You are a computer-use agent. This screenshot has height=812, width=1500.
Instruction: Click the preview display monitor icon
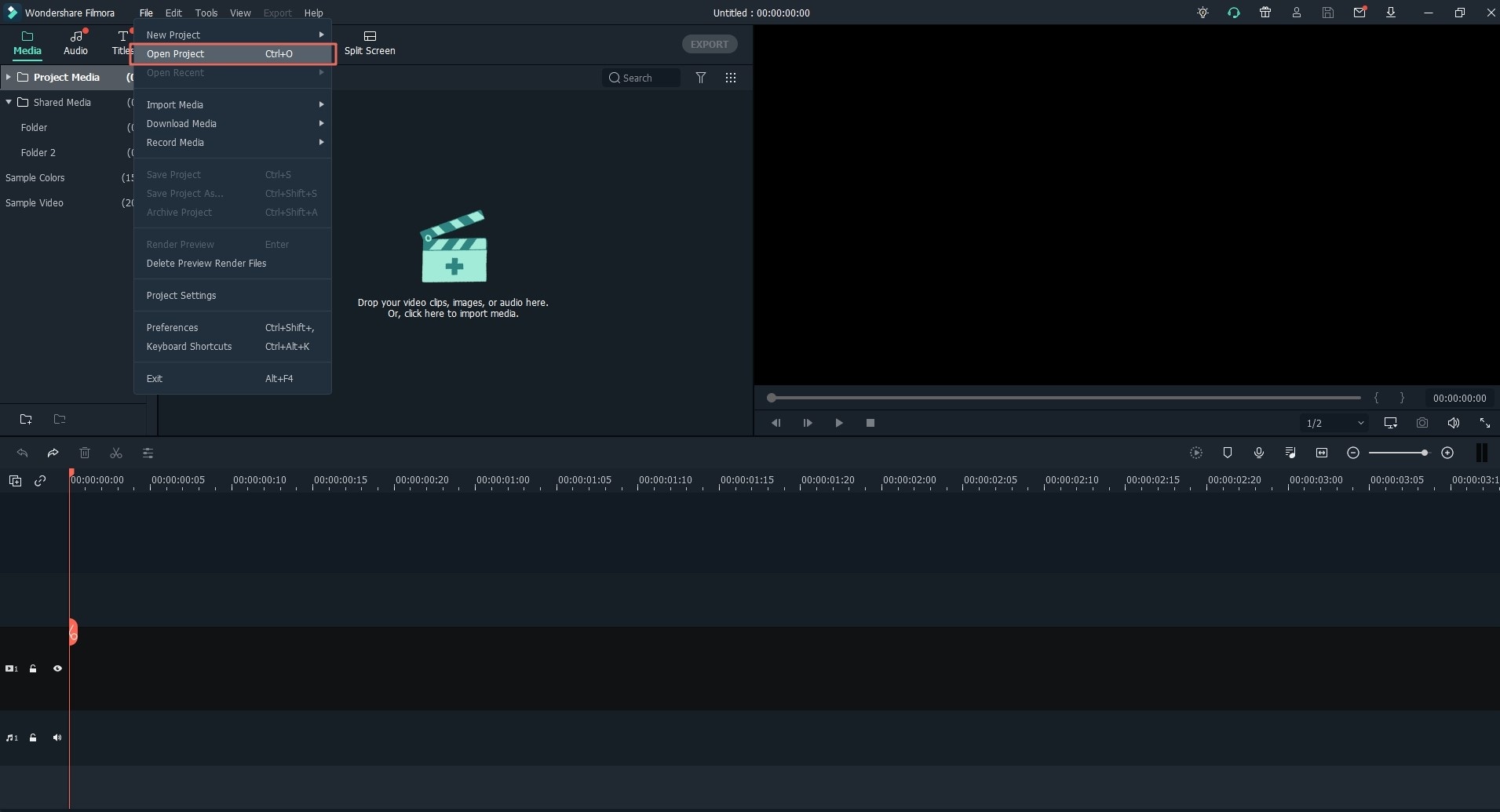(1391, 423)
